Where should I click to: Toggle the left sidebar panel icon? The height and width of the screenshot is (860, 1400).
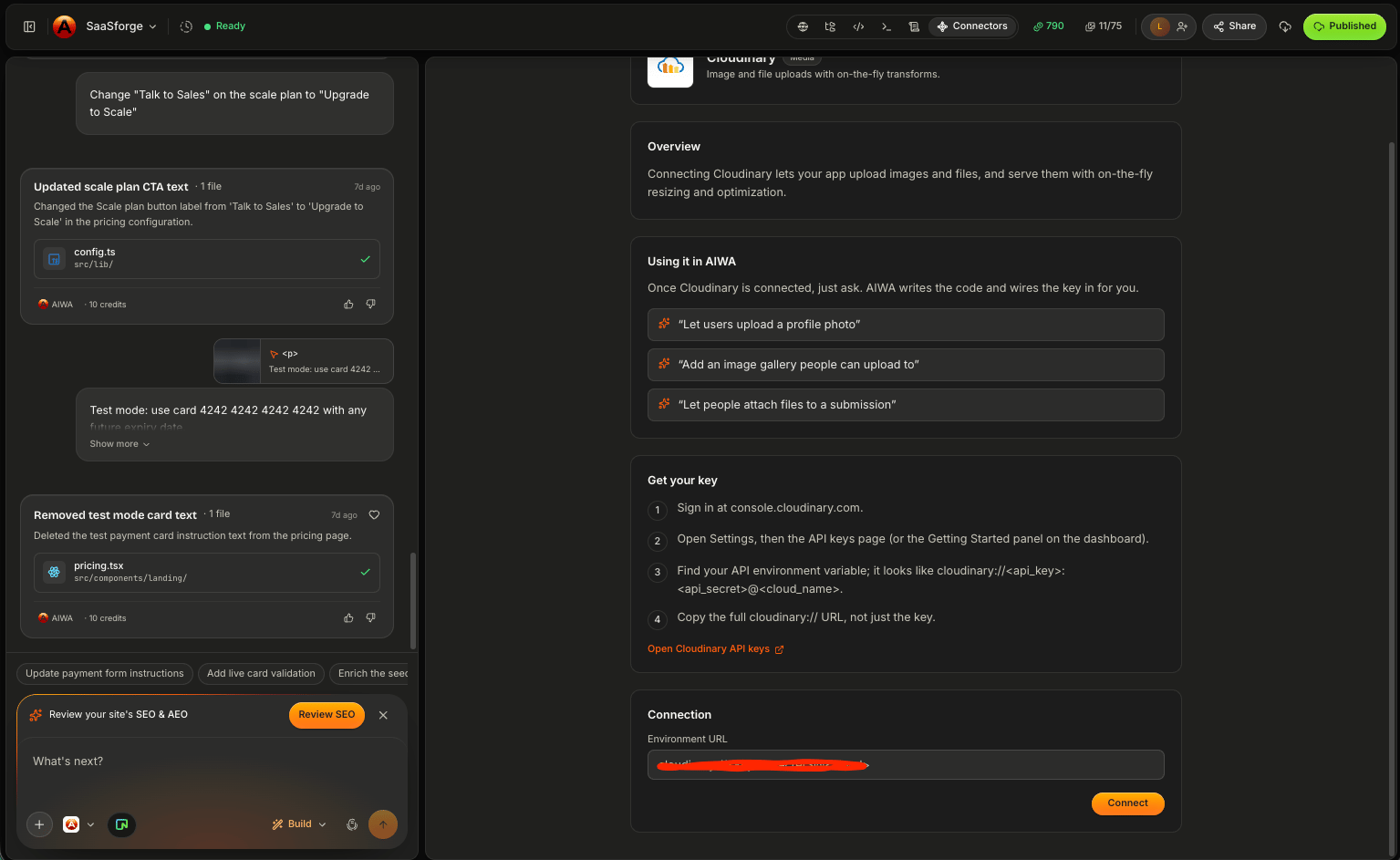click(x=29, y=26)
